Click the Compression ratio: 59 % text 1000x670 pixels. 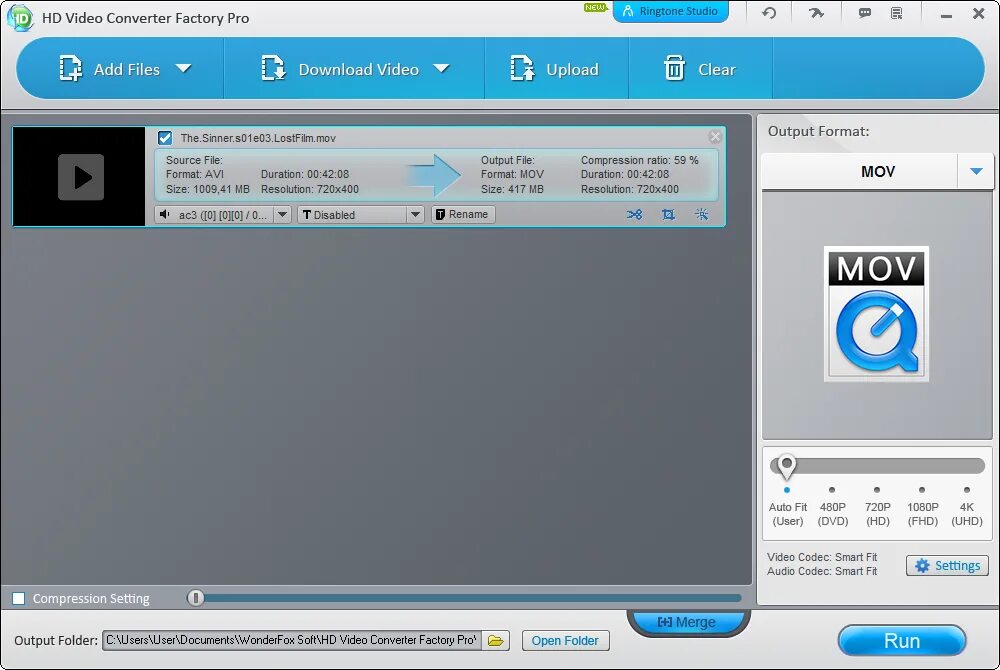(640, 160)
